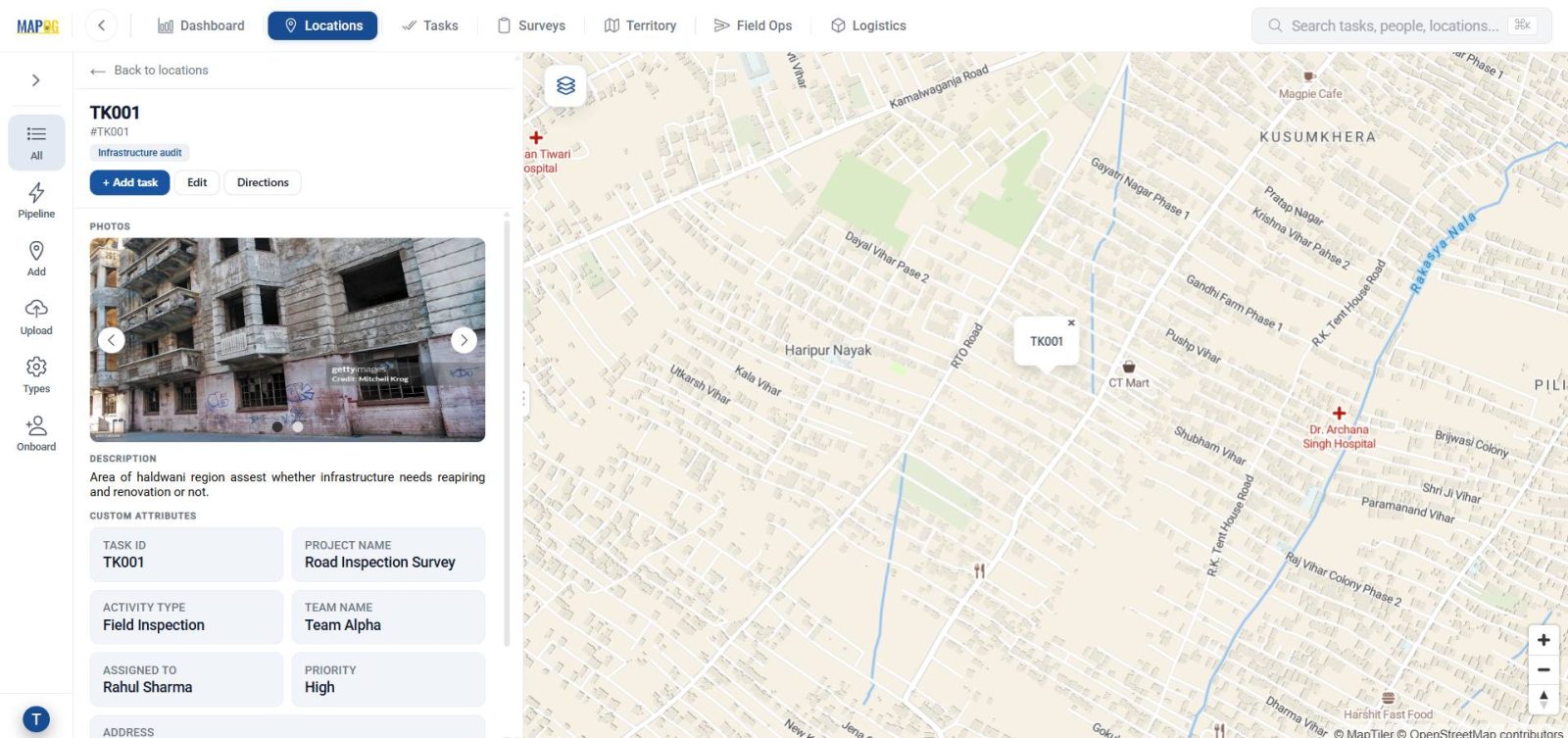Screen dimensions: 1568x738
Task: Click the Road Inspection Survey value
Action: 380,563
